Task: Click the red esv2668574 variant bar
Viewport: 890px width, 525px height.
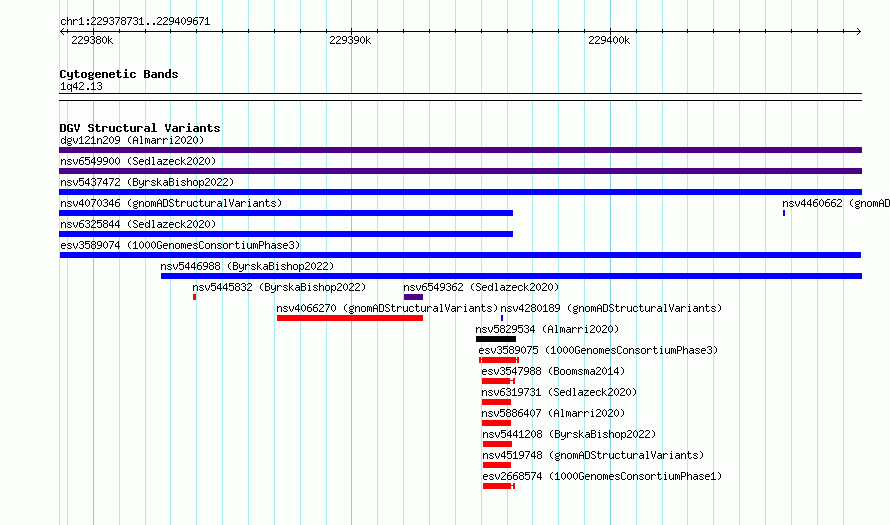Action: tap(498, 486)
